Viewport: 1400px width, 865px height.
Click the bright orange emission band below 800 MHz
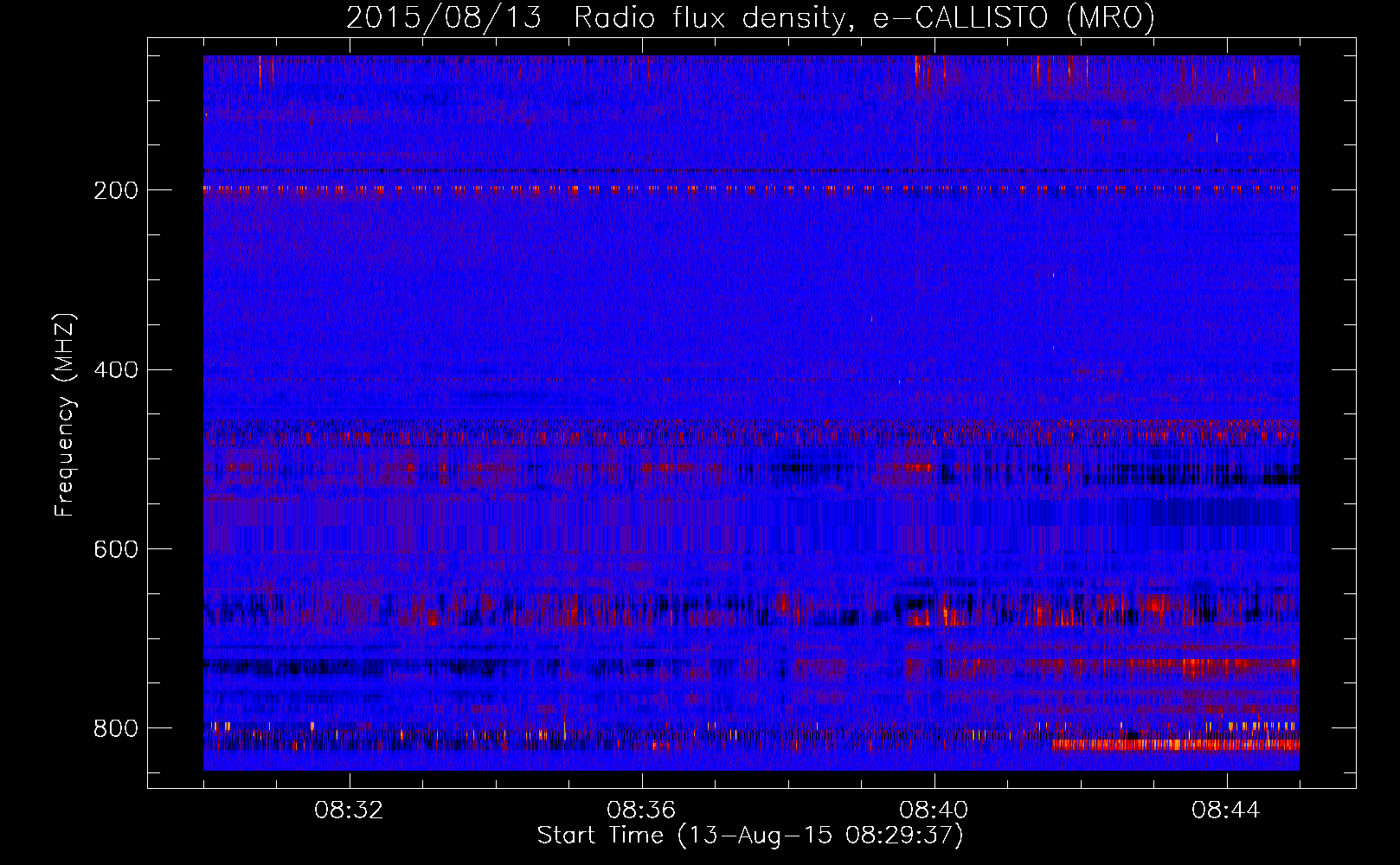coord(1175,744)
